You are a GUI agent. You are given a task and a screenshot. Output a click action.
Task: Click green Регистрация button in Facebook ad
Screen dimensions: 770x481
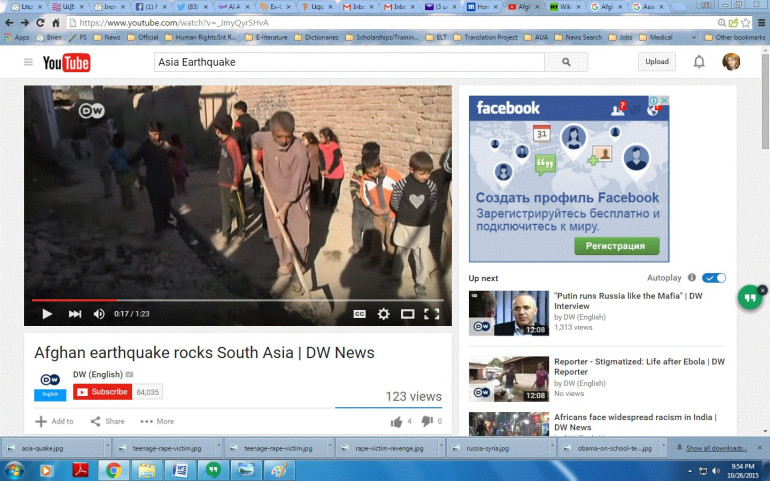coord(616,246)
